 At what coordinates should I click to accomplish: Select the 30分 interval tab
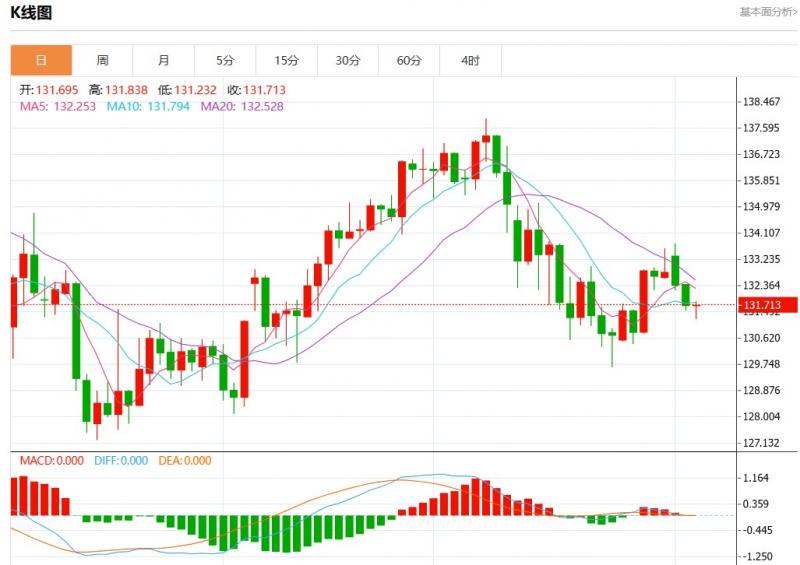pyautogui.click(x=347, y=60)
